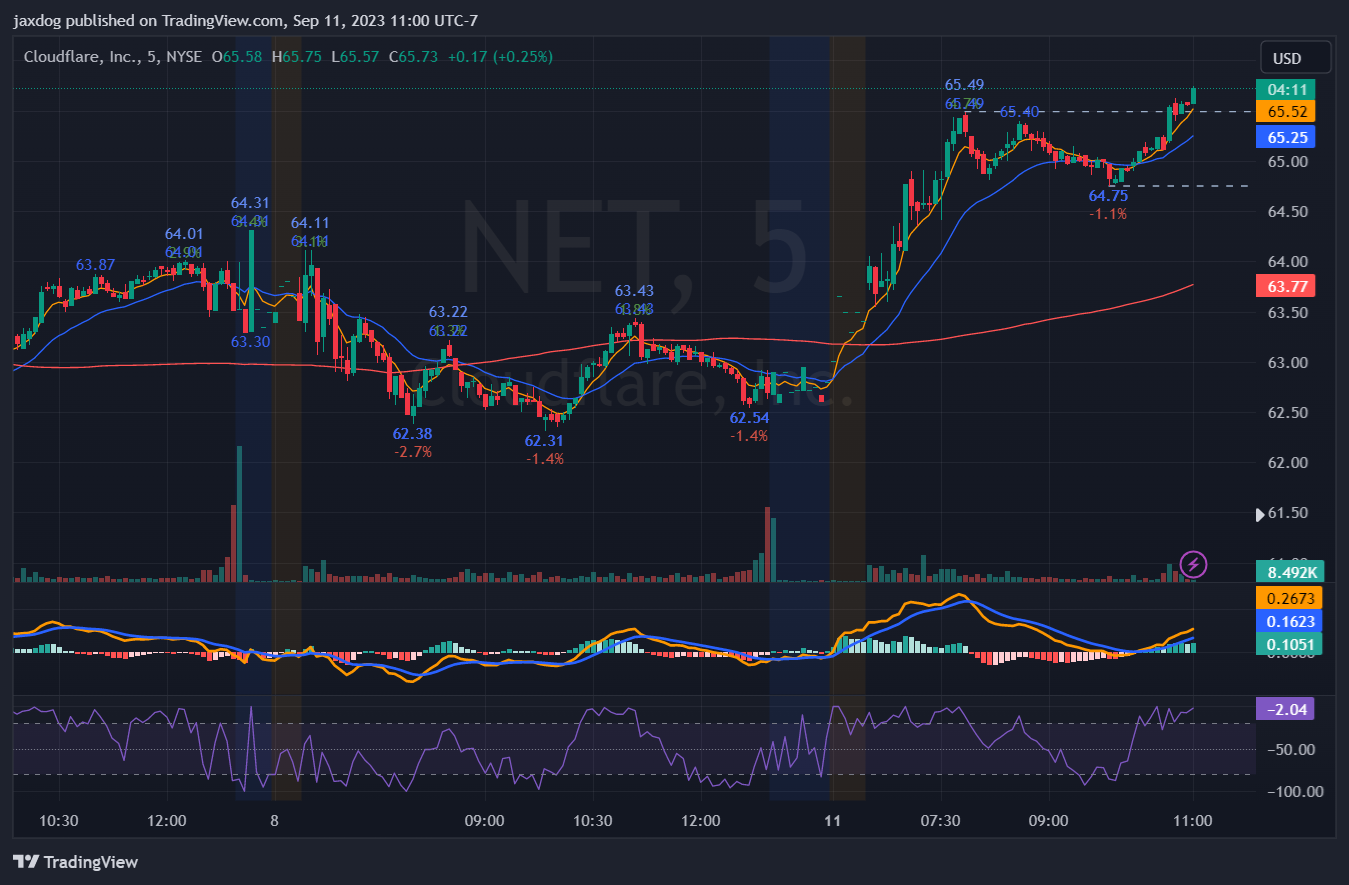Click the −1.1% drop label
The height and width of the screenshot is (885, 1349).
tap(1108, 214)
